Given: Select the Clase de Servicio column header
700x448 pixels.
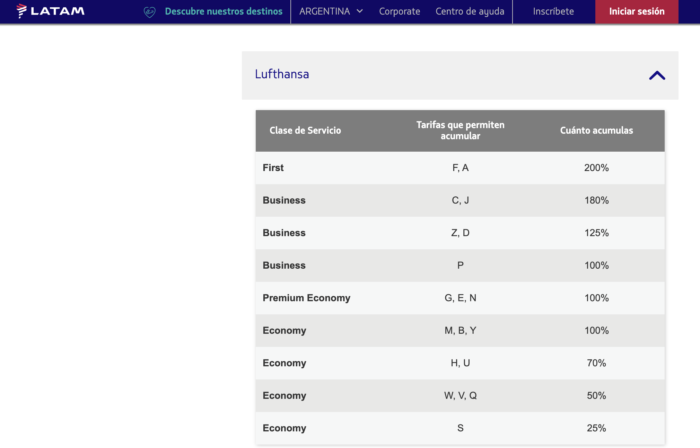Looking at the screenshot, I should click(x=305, y=130).
